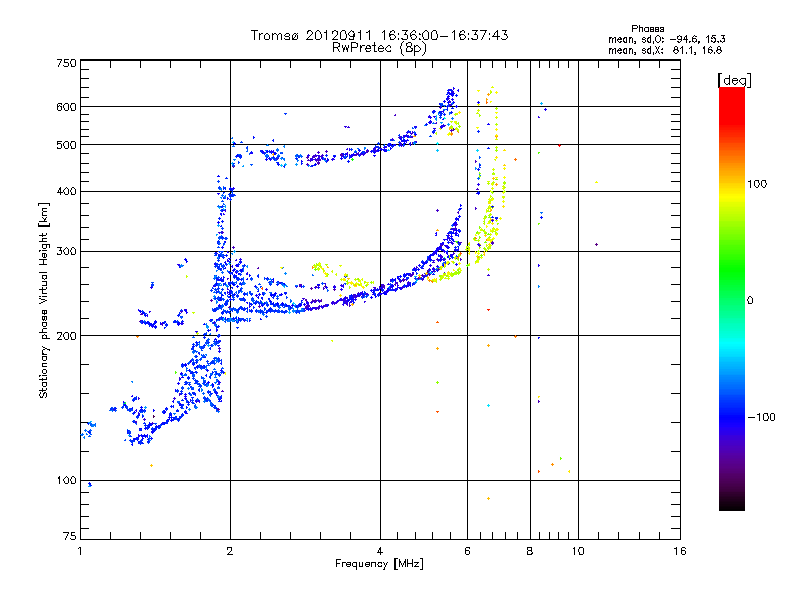This screenshot has height=600, width=800.
Task: Pick the blue -100 degree colorbar region
Action: click(x=732, y=417)
